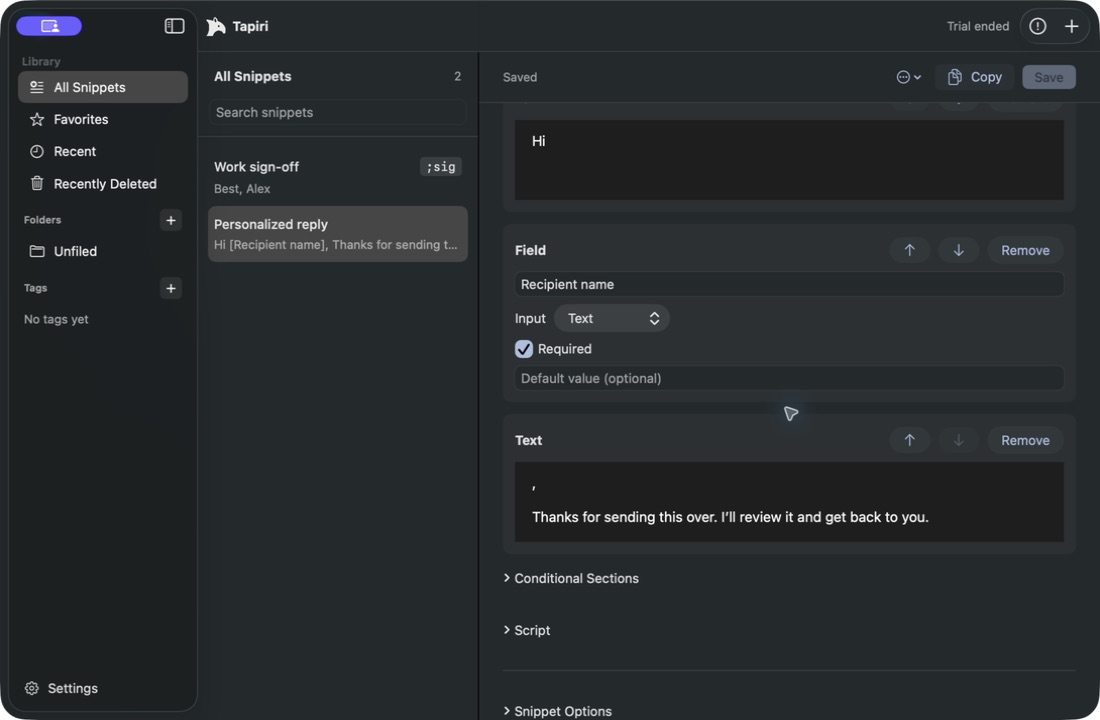Add a new folder with the Folders plus icon

(170, 220)
